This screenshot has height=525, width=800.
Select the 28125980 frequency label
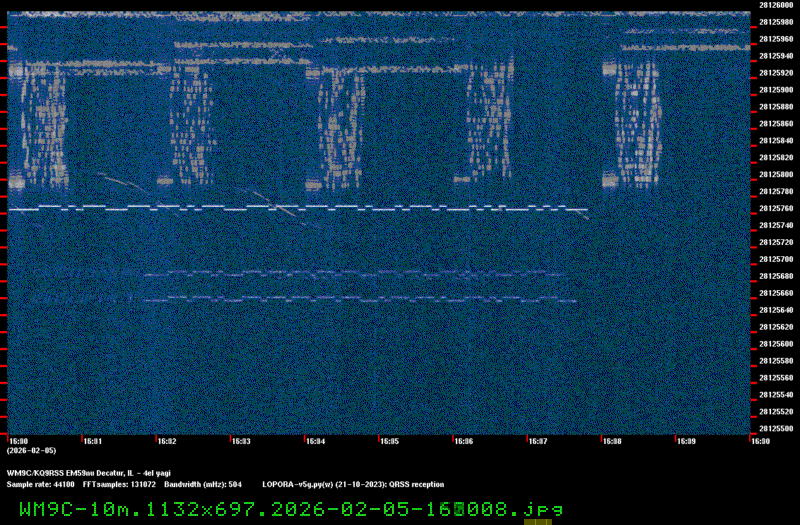[x=776, y=22]
